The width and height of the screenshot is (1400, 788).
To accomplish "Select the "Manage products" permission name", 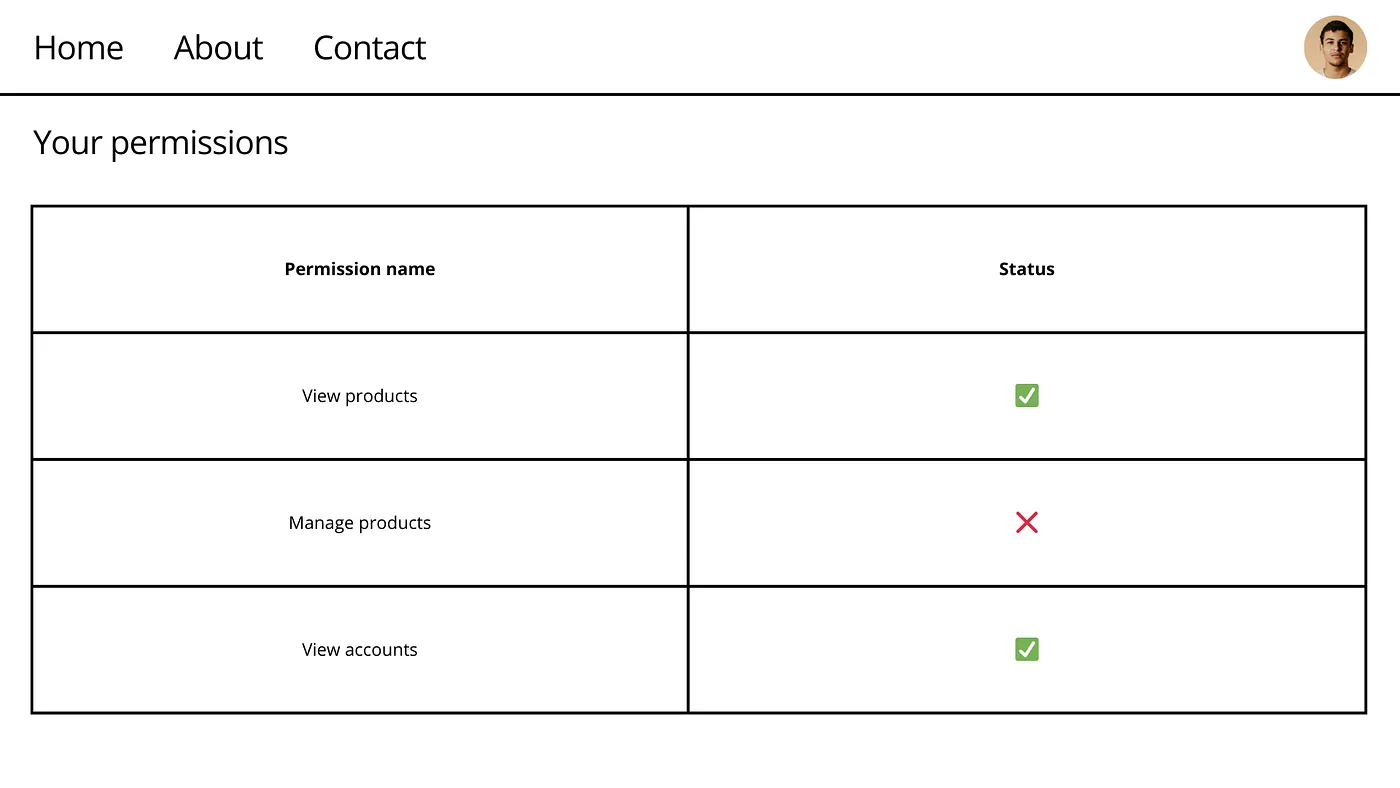I will (x=359, y=522).
